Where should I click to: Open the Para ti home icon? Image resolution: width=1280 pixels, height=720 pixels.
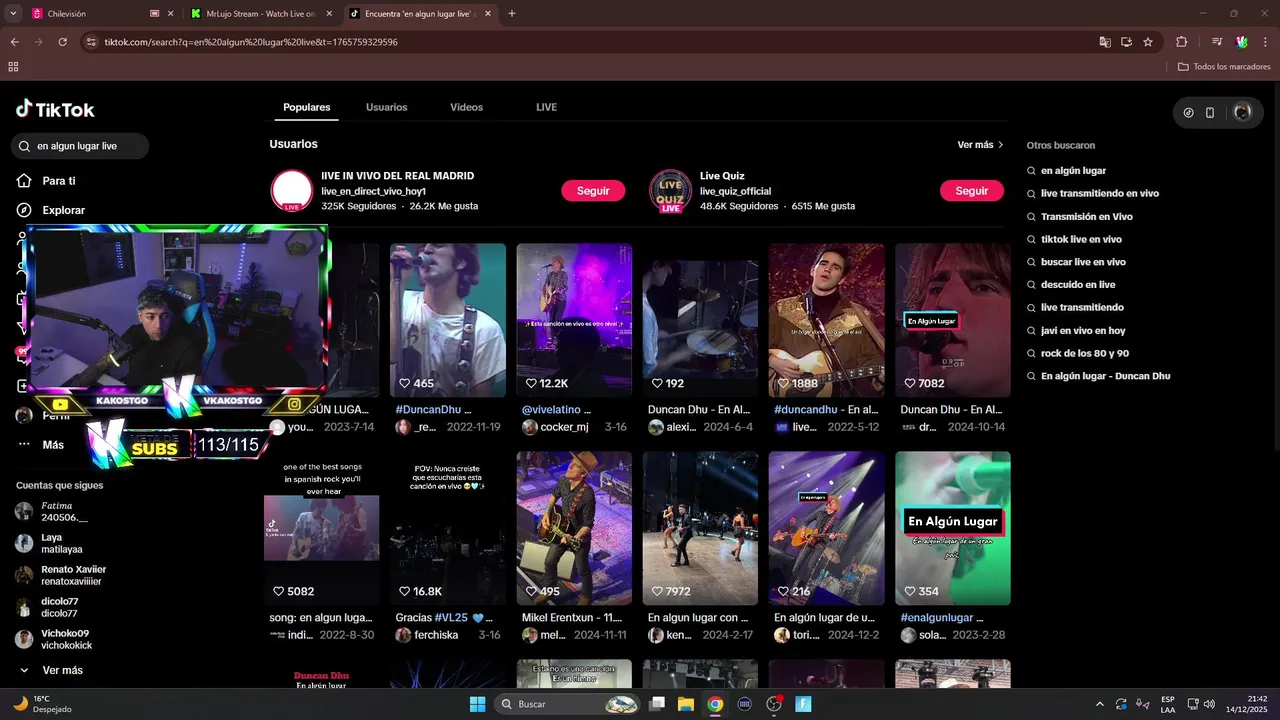[24, 181]
